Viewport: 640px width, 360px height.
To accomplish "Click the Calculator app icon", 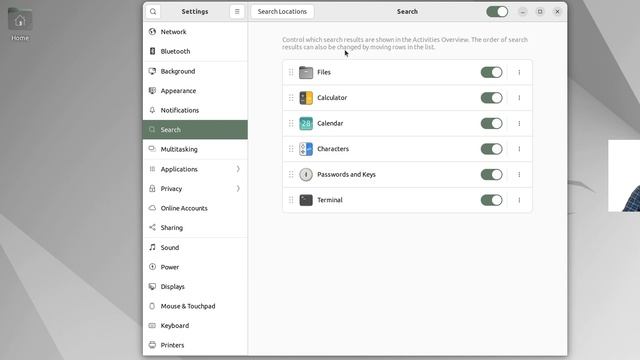I will (x=306, y=98).
